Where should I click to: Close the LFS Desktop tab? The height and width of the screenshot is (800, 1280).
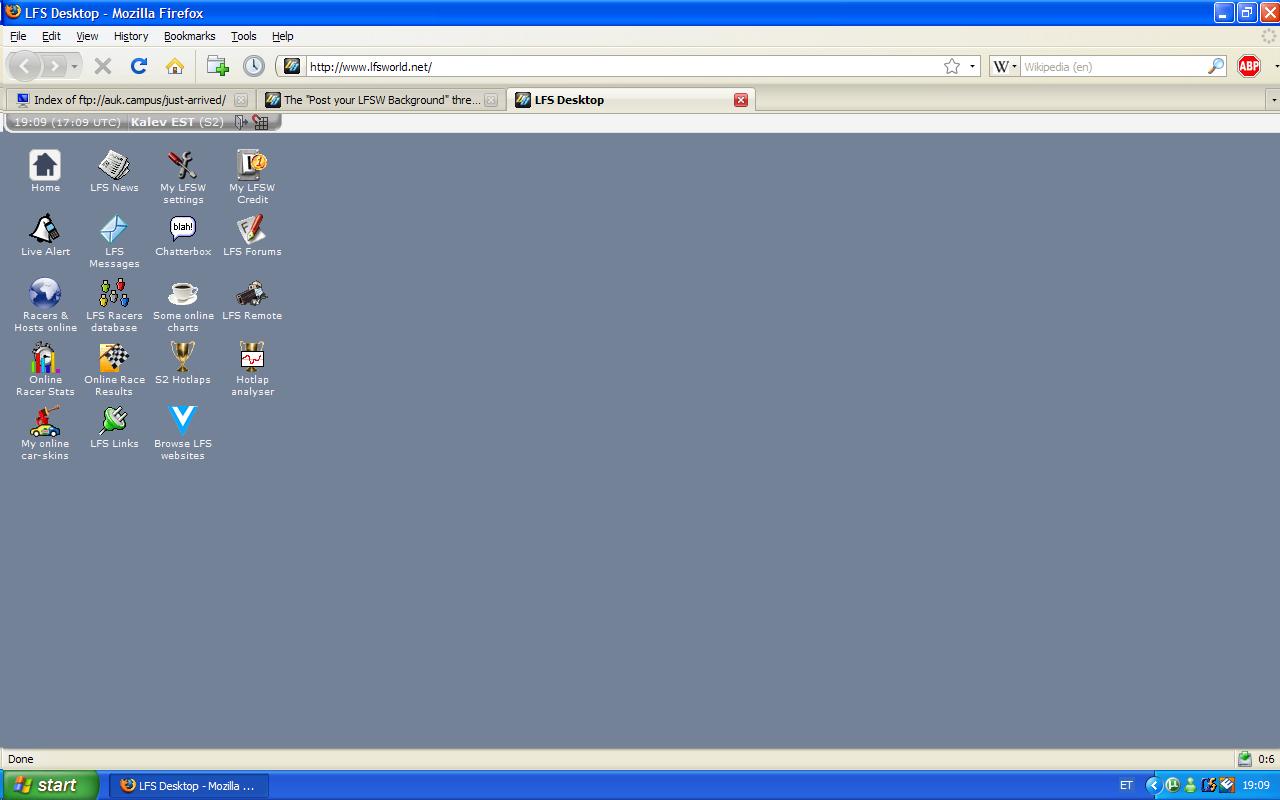(741, 100)
